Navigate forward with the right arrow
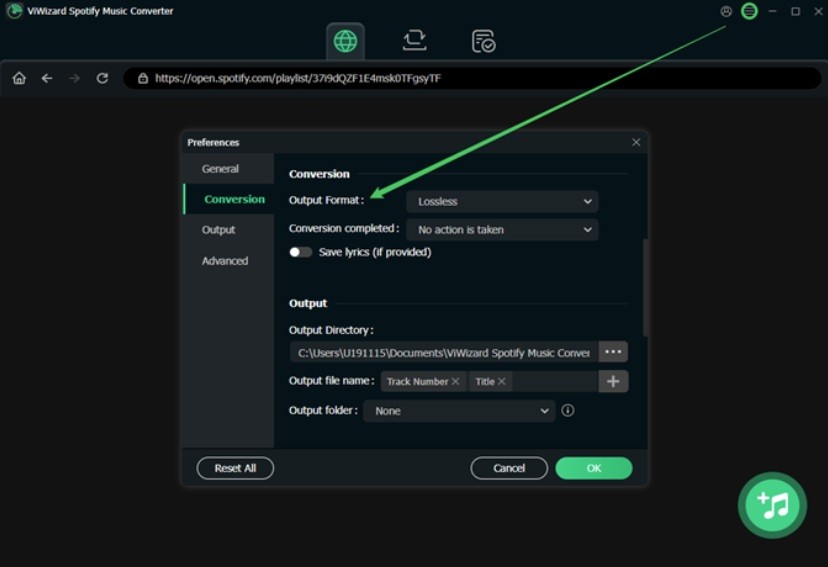This screenshot has height=567, width=828. [74, 78]
